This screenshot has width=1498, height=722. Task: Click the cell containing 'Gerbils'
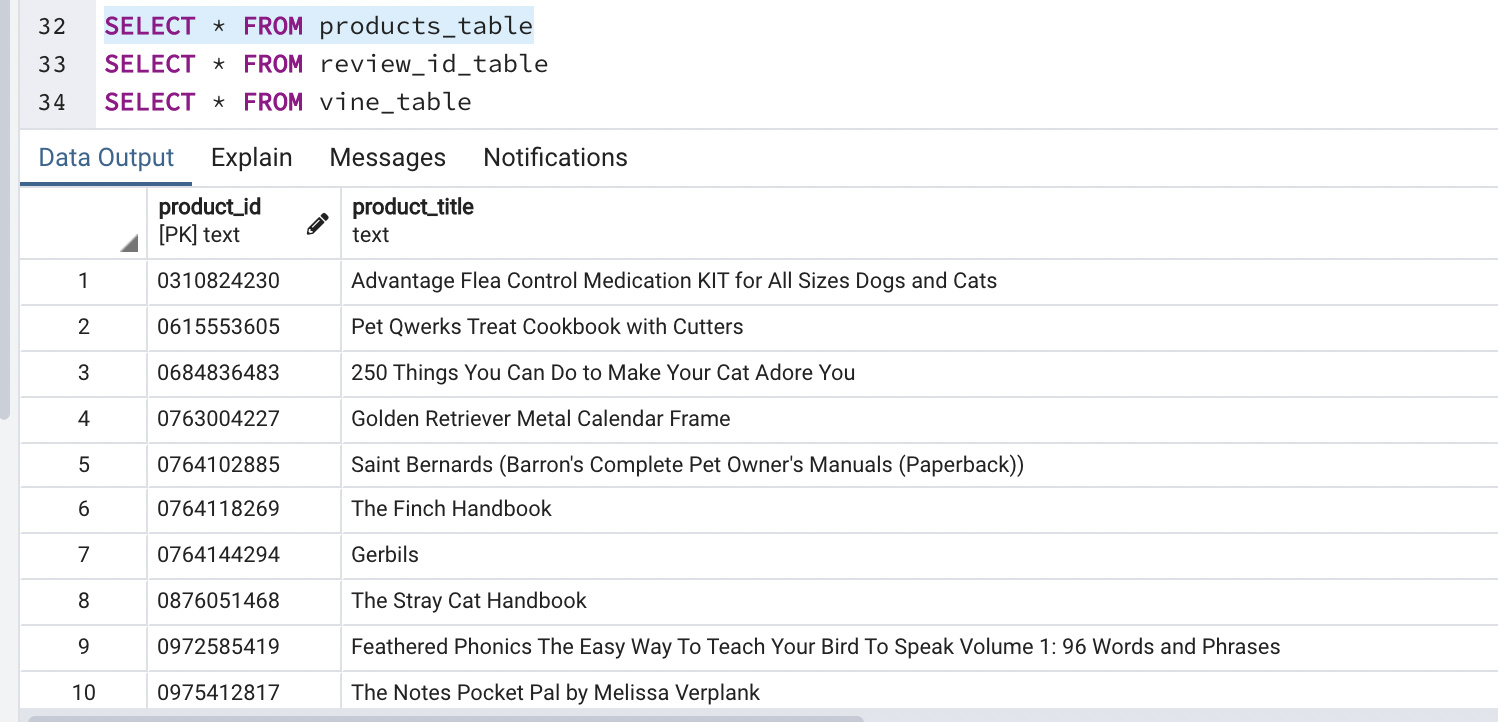(919, 555)
